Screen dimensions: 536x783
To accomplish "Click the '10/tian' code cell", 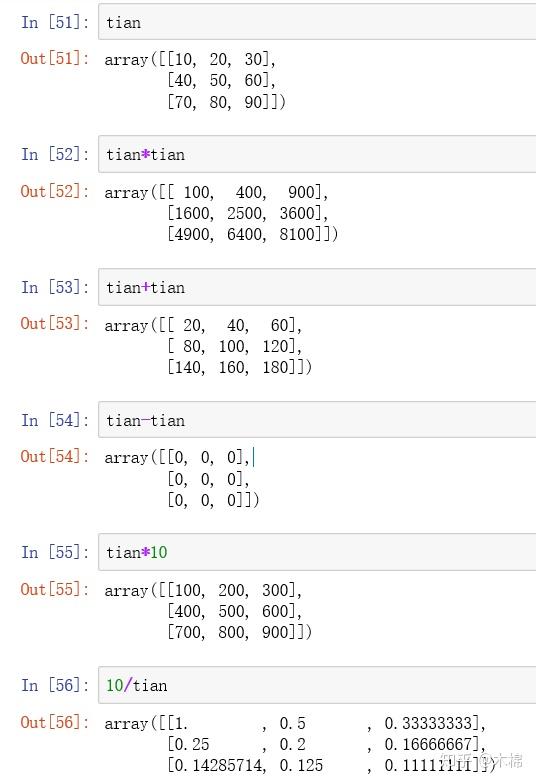I will 317,685.
